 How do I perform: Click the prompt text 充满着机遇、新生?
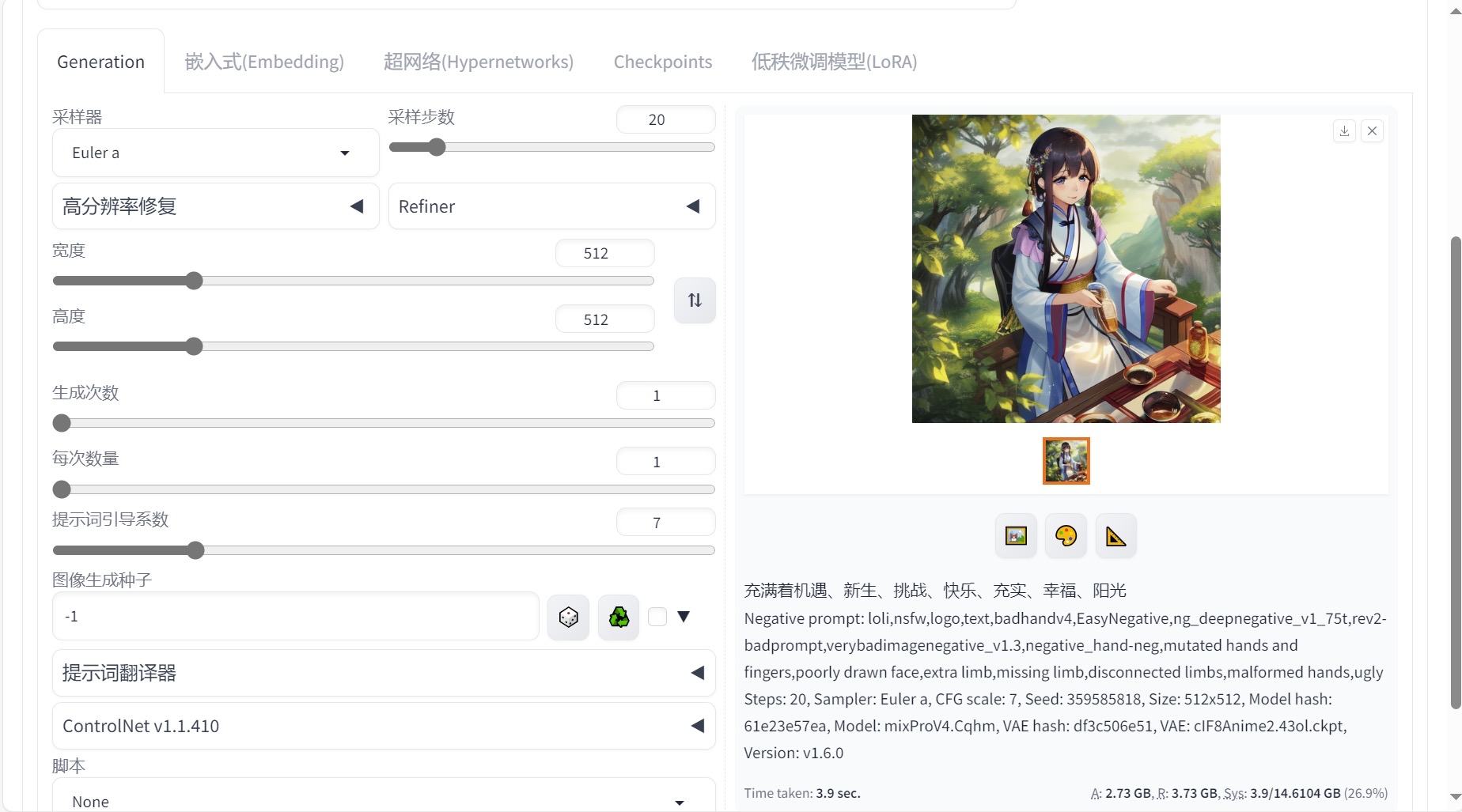(x=810, y=591)
